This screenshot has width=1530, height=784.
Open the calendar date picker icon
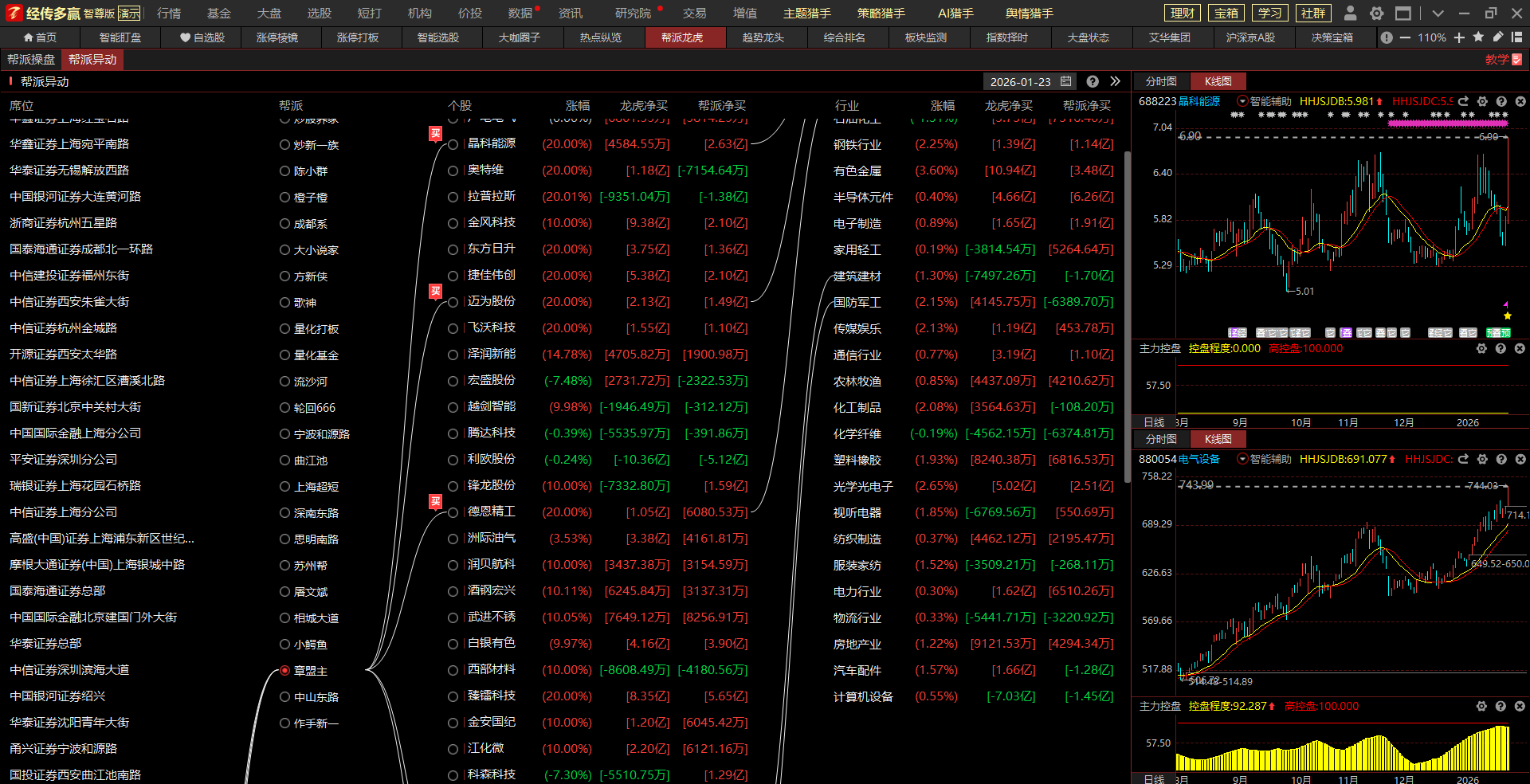1066,81
